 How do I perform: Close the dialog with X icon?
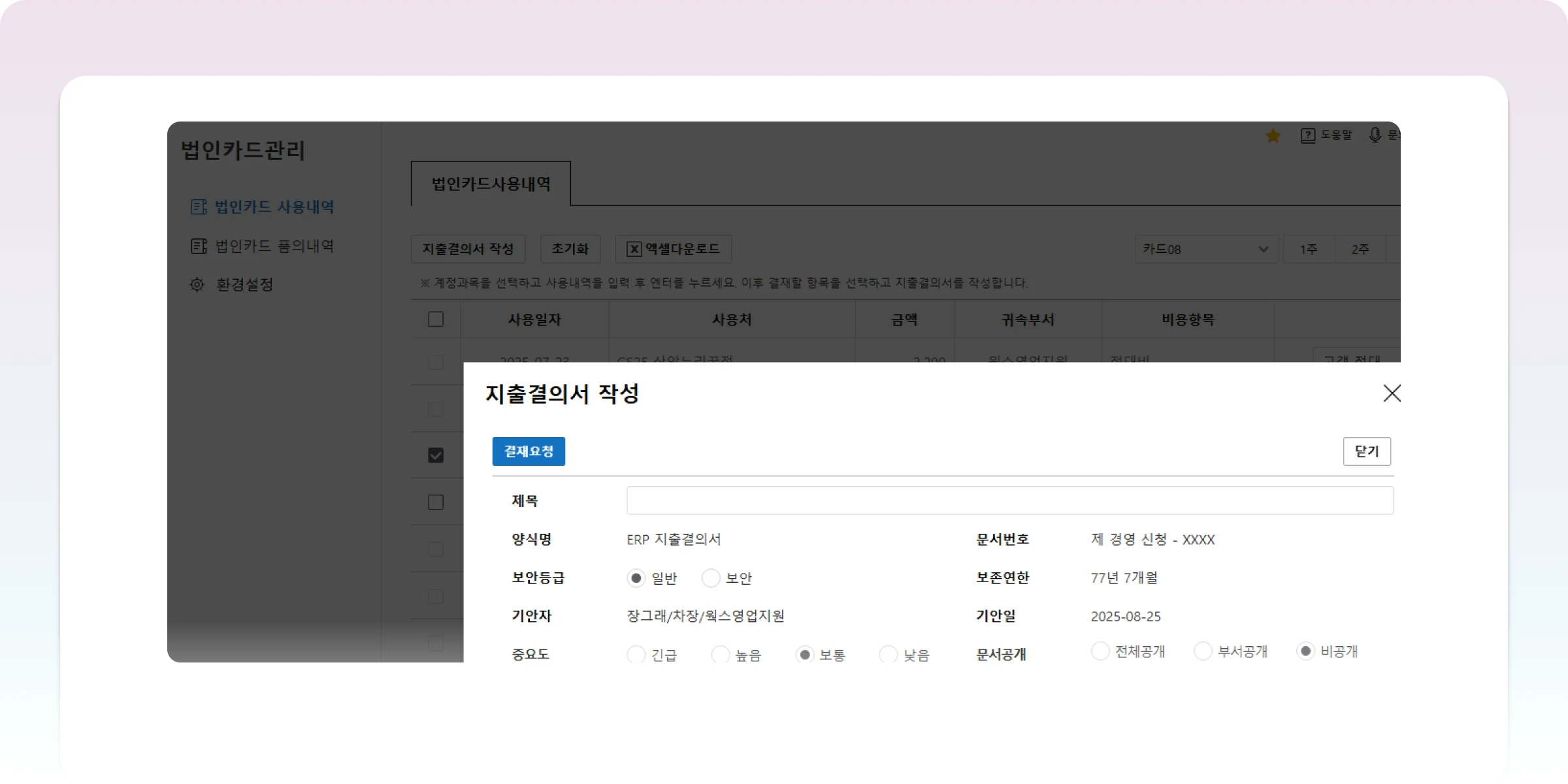[1392, 393]
